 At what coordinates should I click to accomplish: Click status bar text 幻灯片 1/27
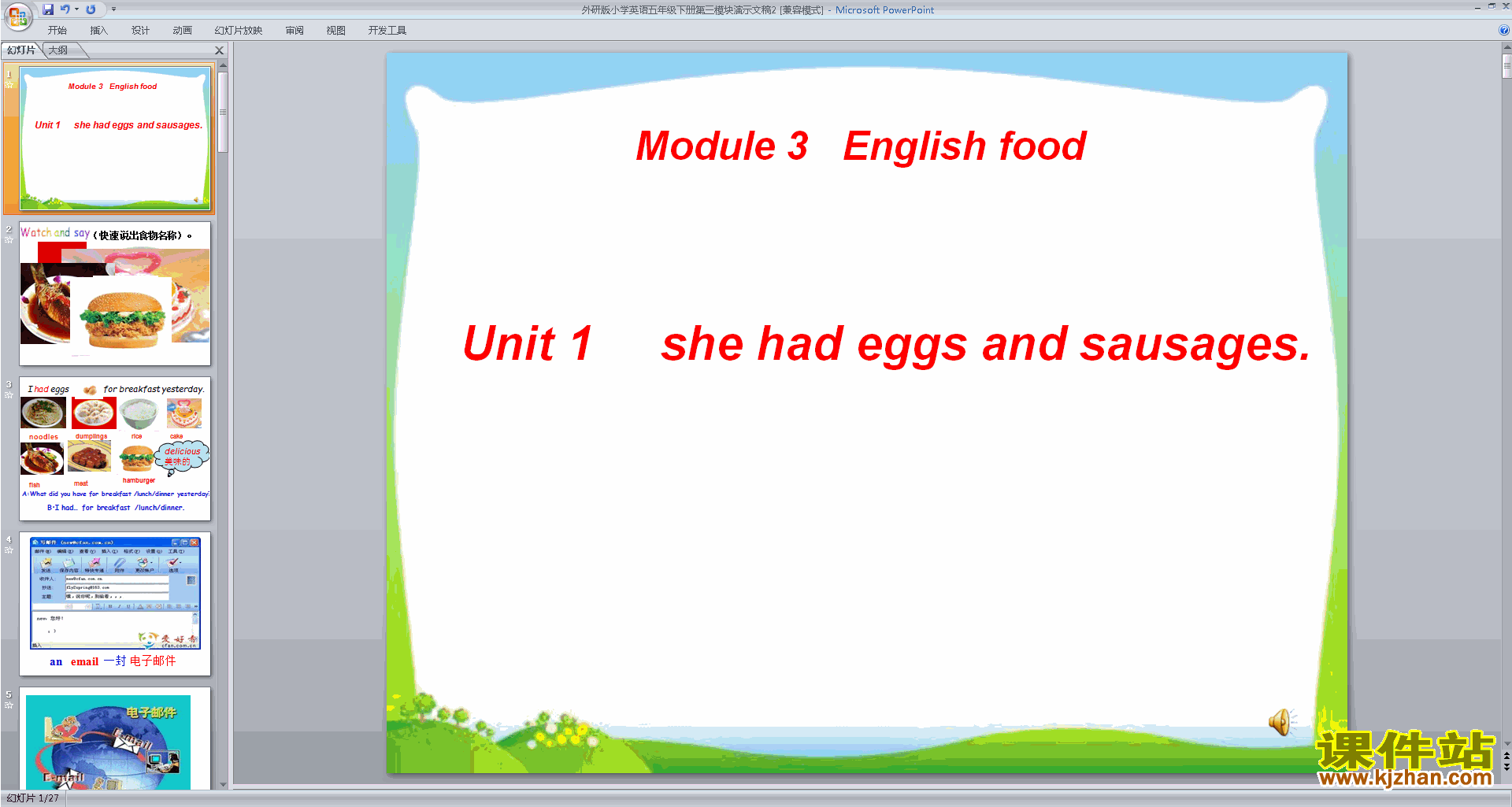coord(33,798)
